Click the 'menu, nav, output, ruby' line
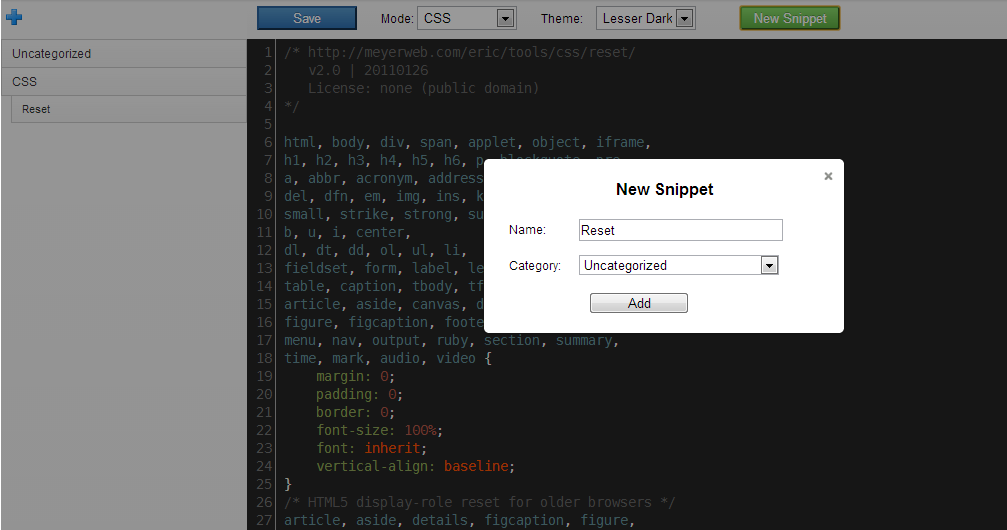 click(x=451, y=340)
